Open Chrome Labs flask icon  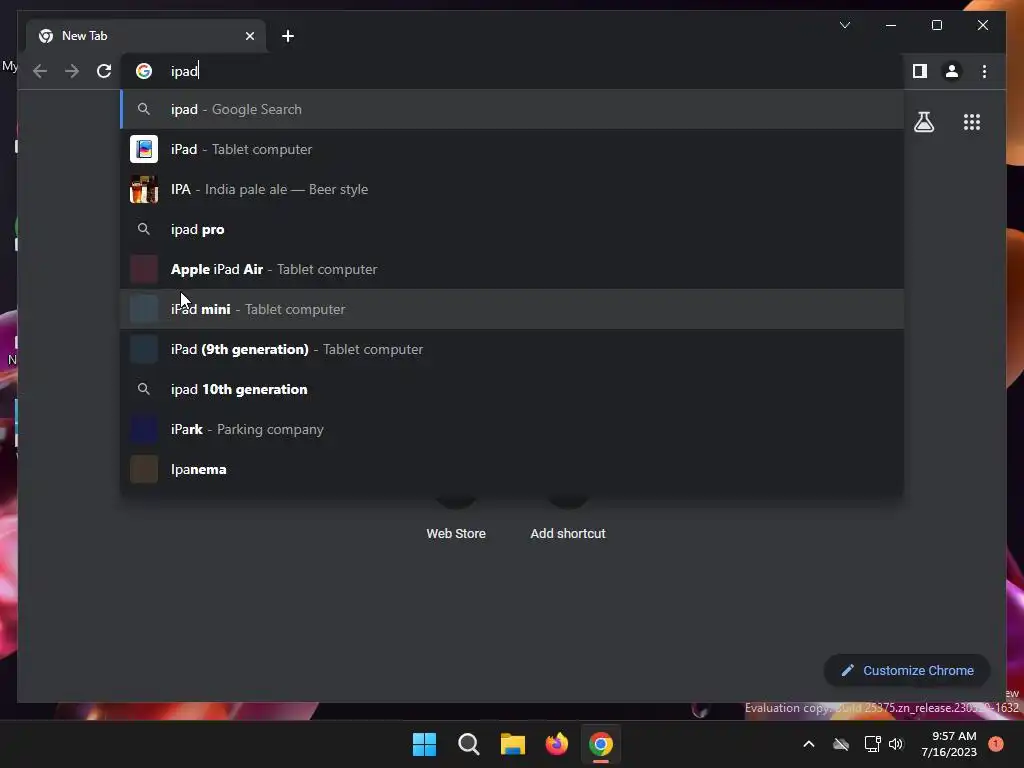point(924,122)
